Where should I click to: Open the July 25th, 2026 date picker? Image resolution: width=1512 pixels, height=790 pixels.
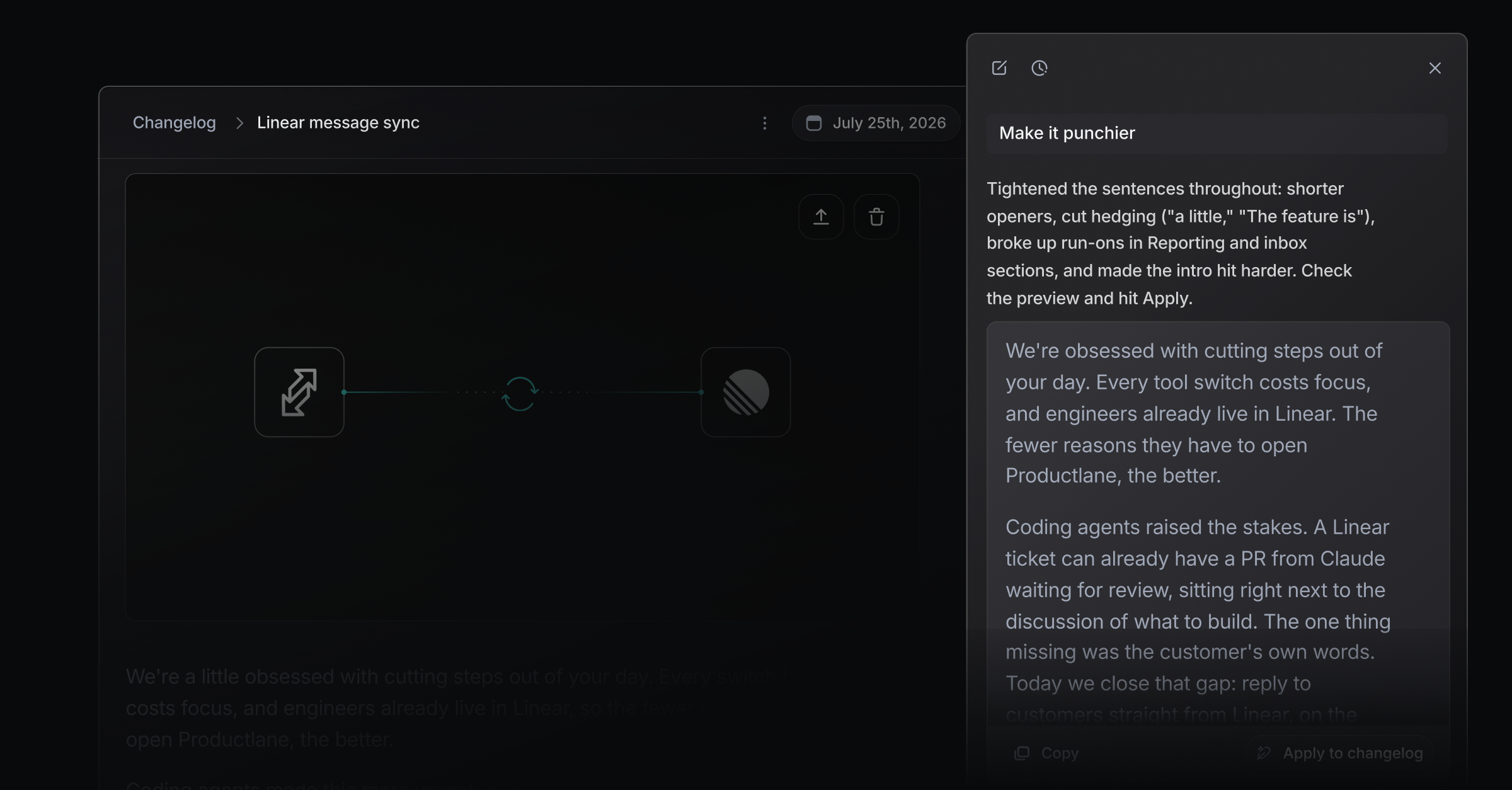[x=876, y=123]
